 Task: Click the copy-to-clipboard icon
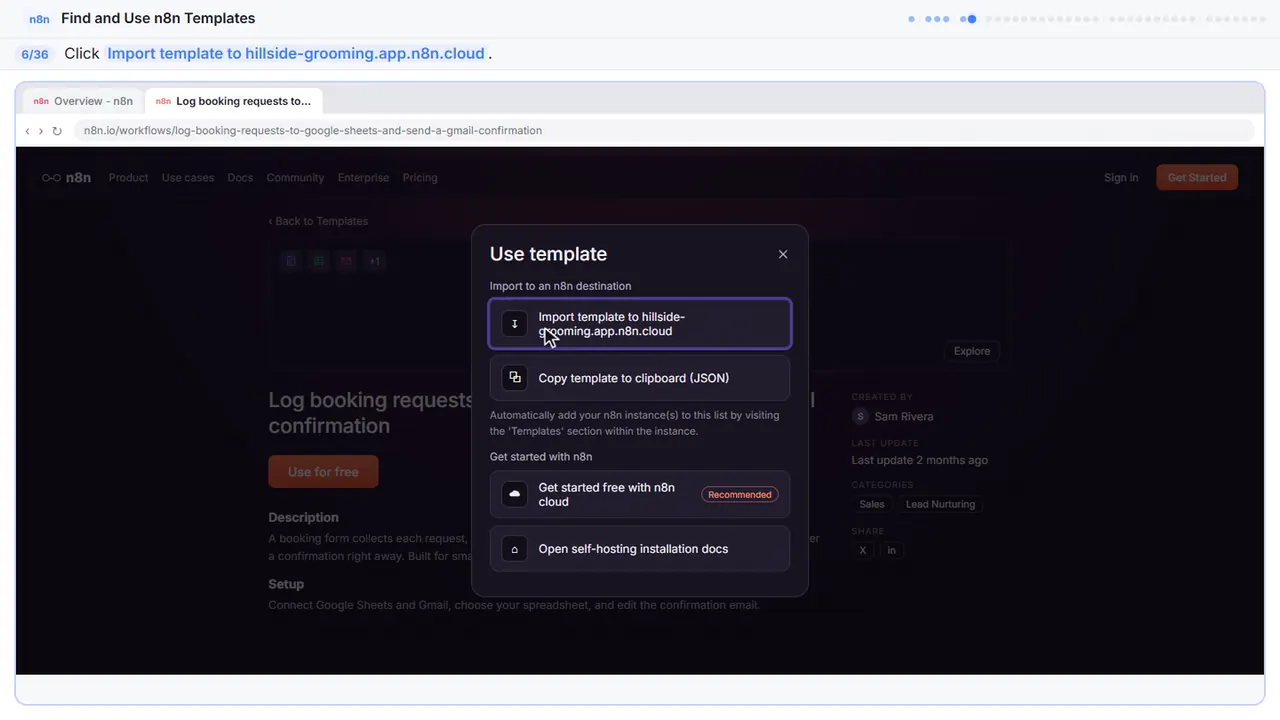(514, 378)
